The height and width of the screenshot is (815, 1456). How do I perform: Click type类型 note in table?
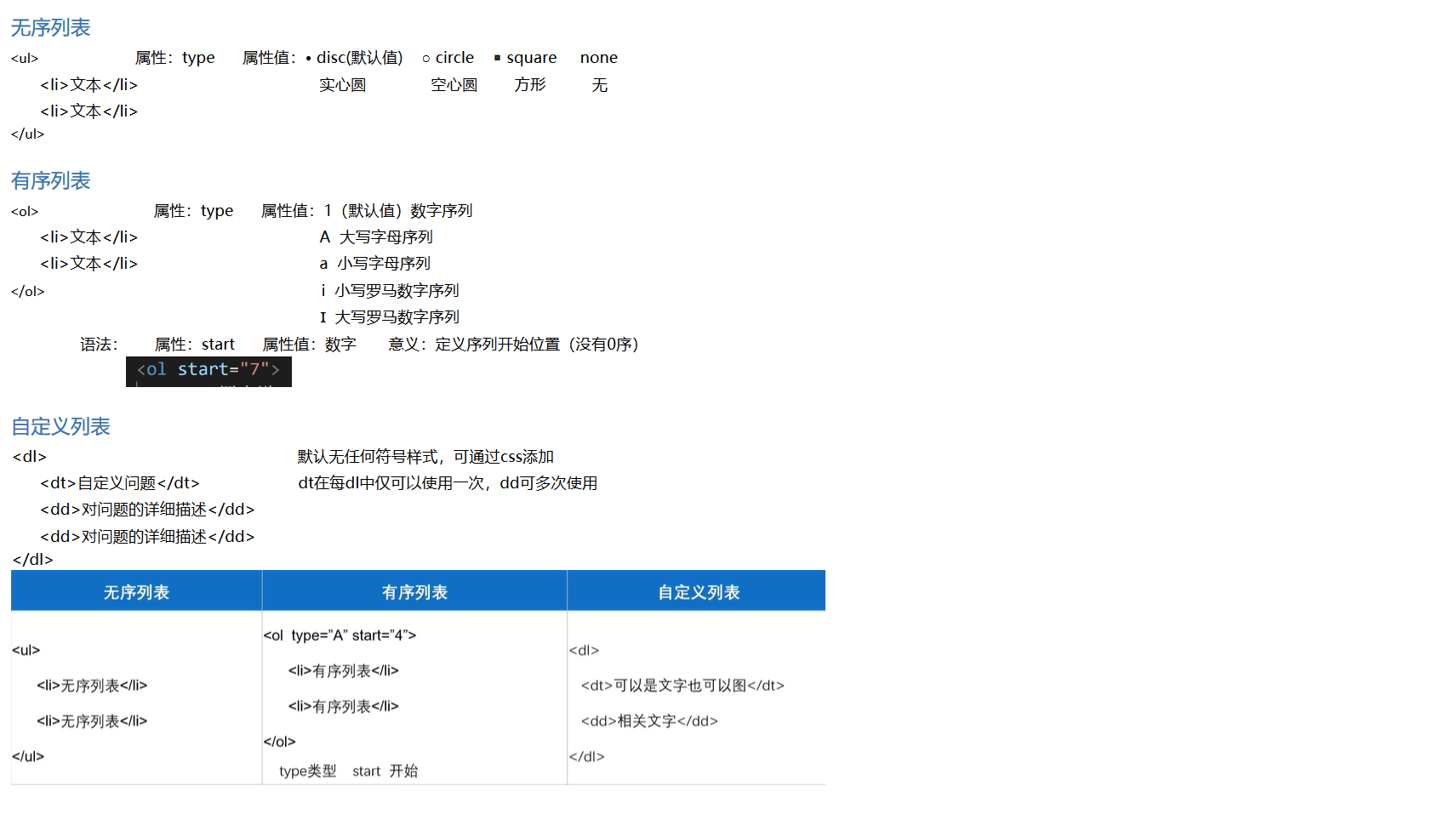point(307,771)
